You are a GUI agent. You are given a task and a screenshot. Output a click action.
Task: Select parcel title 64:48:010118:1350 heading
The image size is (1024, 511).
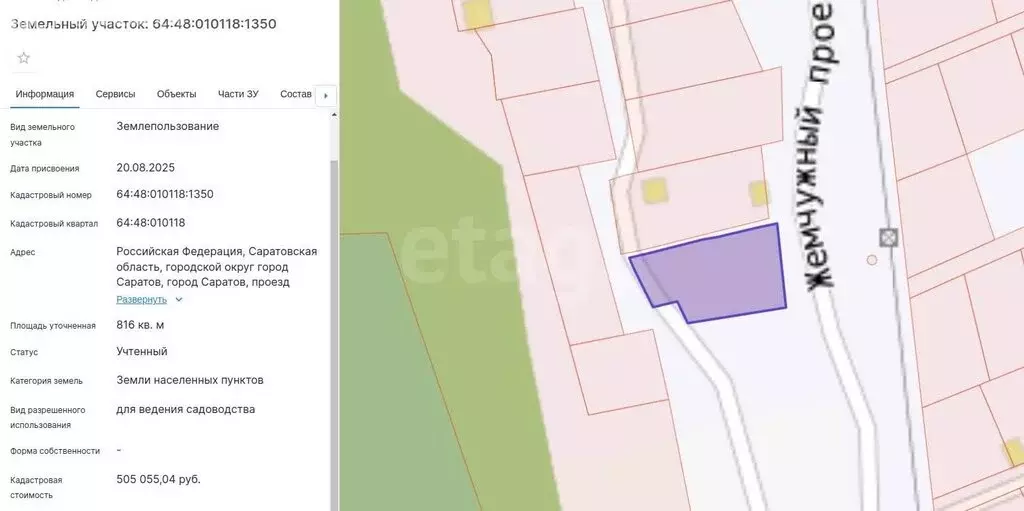pos(143,24)
